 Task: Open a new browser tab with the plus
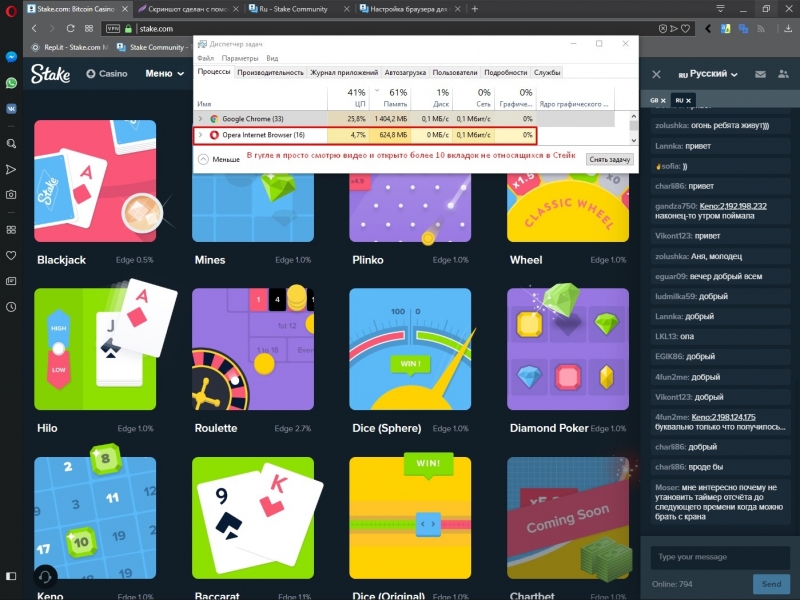(474, 9)
